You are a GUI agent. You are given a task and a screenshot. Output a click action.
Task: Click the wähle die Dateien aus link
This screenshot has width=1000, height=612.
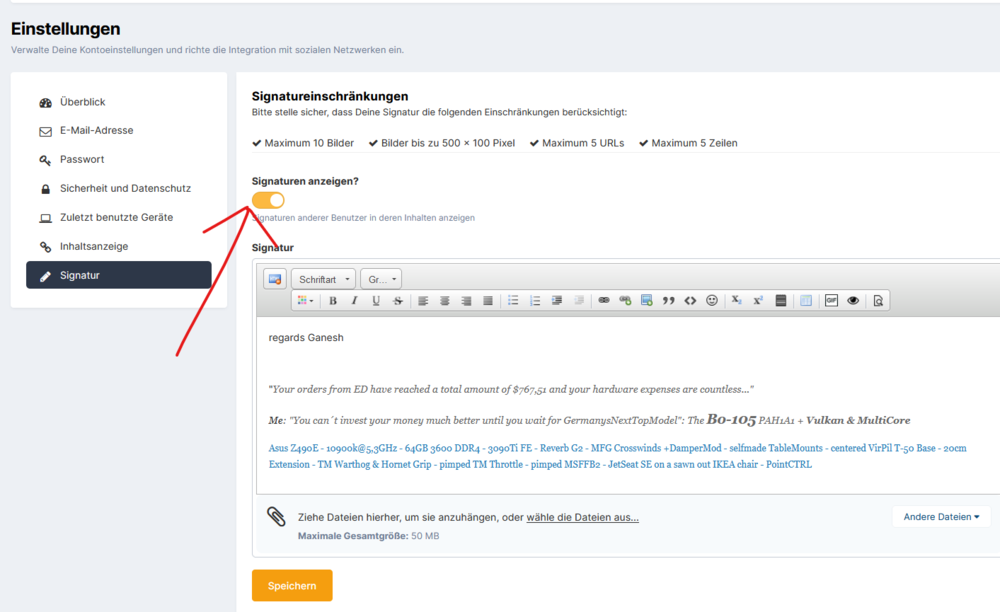click(x=583, y=517)
